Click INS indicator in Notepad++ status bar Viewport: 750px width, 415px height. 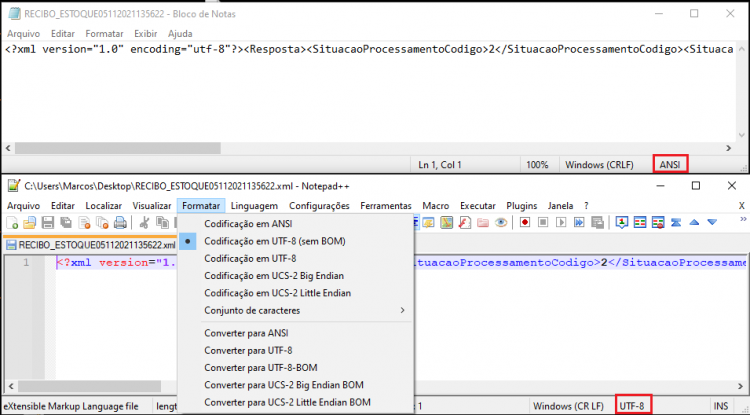(x=721, y=406)
